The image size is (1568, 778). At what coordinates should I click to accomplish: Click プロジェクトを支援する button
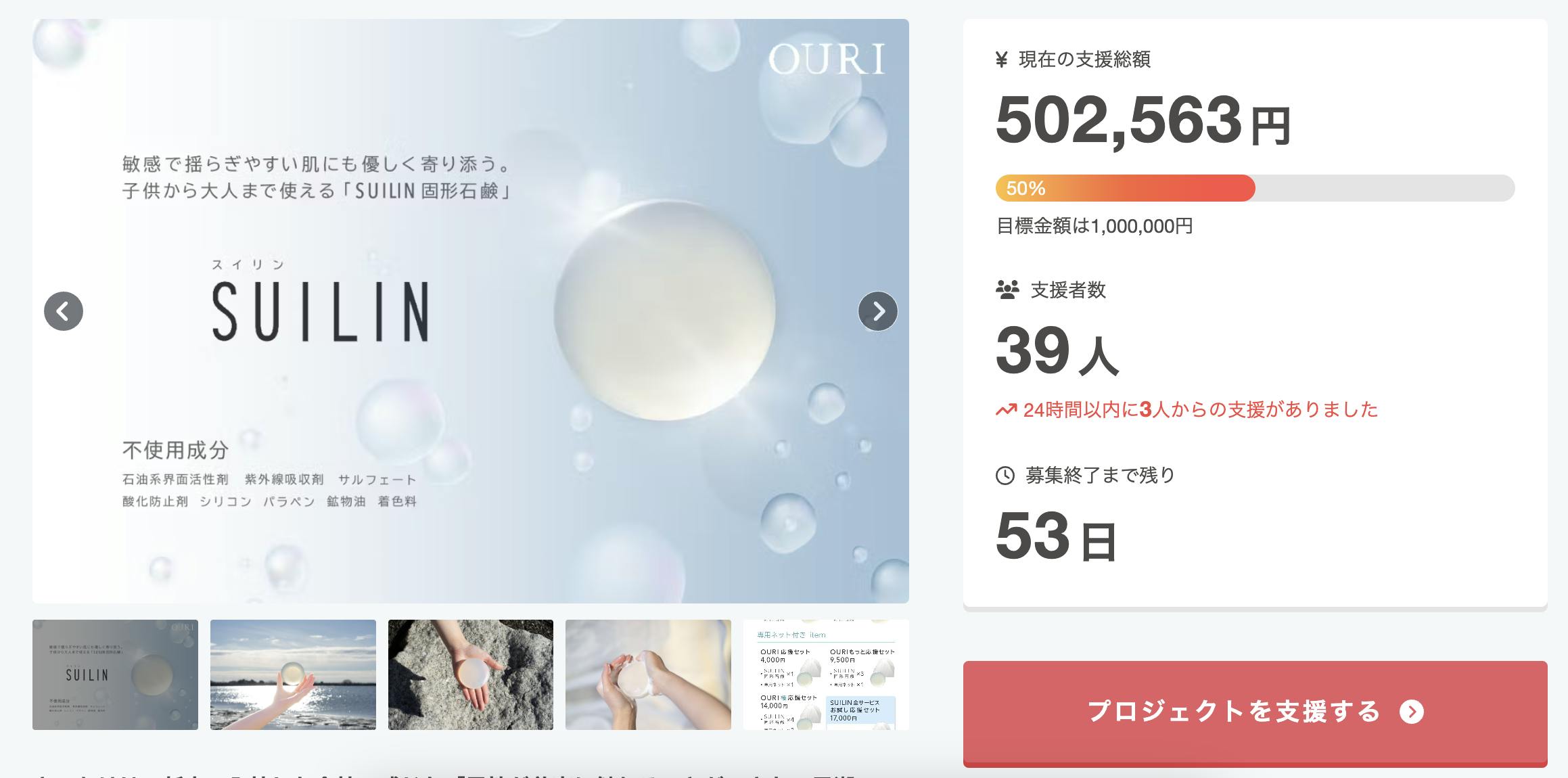coord(1255,713)
